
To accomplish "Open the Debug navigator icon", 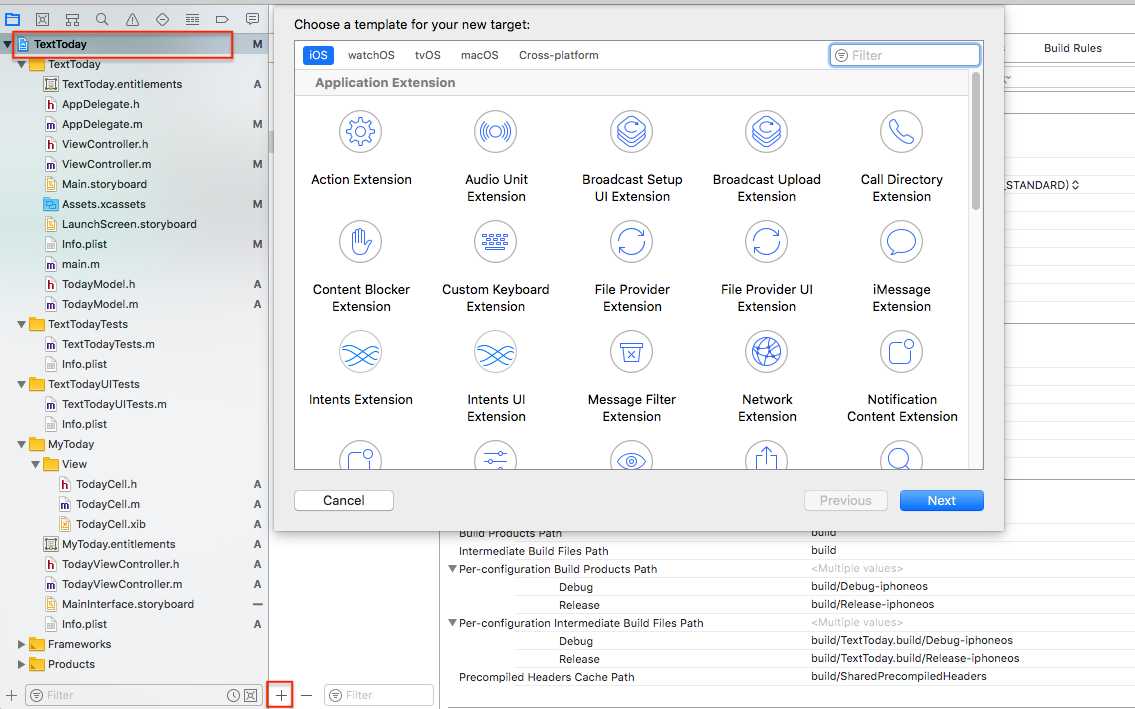I will [192, 19].
